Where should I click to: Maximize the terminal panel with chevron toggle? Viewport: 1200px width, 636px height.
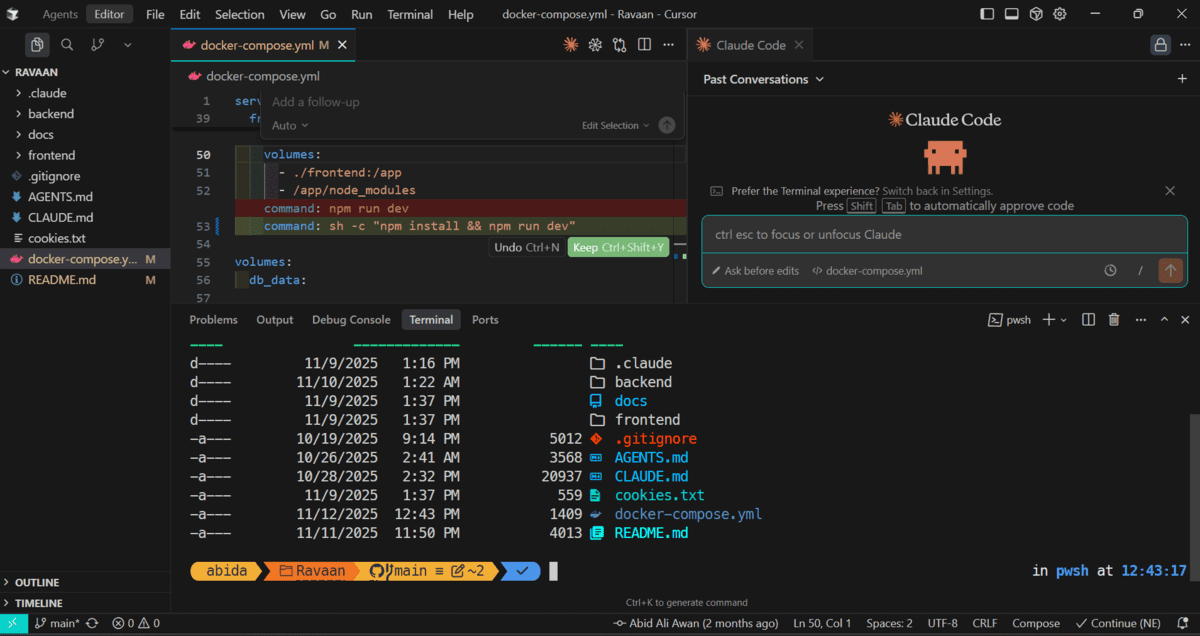click(1163, 319)
